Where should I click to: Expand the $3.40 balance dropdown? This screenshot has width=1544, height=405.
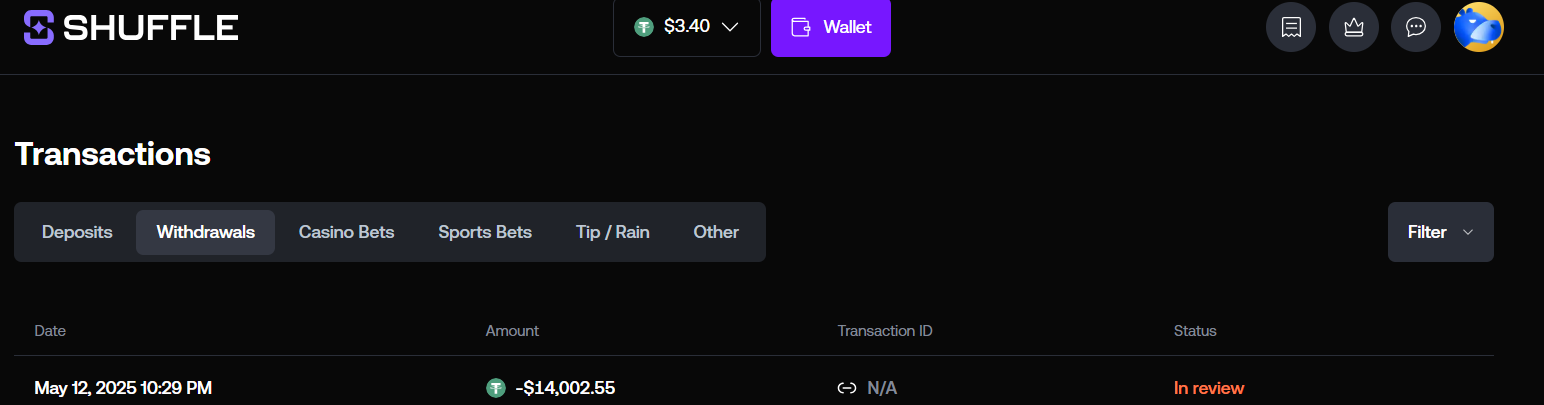[x=687, y=27]
